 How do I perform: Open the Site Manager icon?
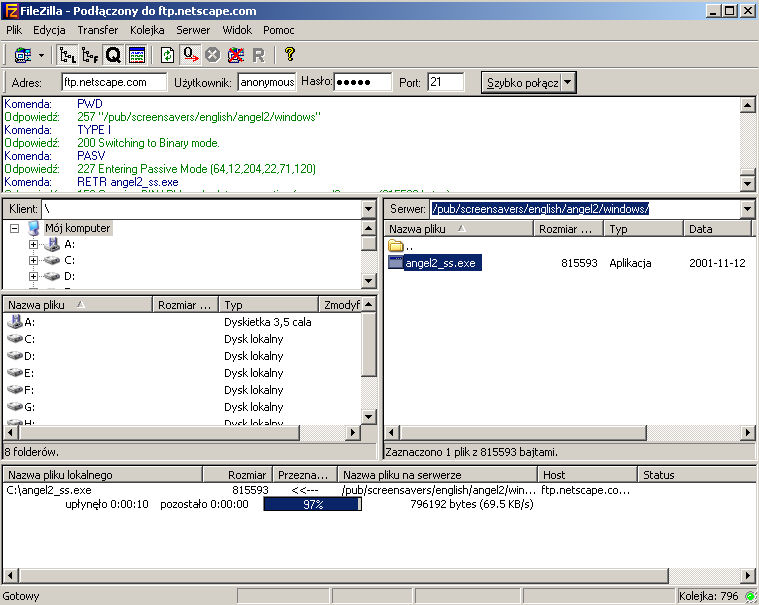(23, 55)
